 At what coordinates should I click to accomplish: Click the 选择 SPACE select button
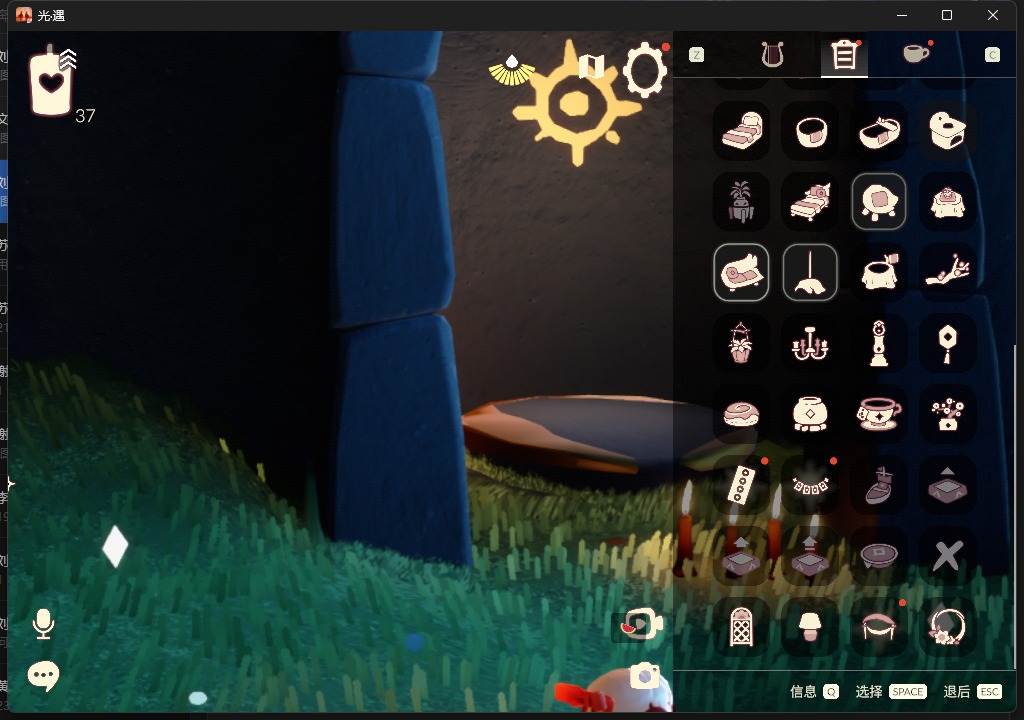click(891, 692)
